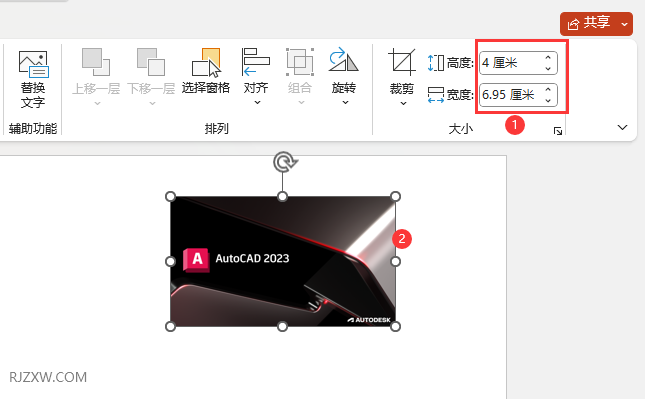The image size is (645, 399).
Task: Click the bottom-middle handle of image
Action: point(282,327)
